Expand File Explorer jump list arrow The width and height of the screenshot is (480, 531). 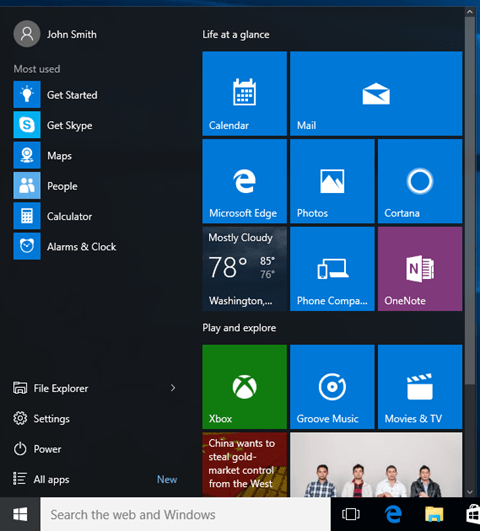(x=173, y=388)
